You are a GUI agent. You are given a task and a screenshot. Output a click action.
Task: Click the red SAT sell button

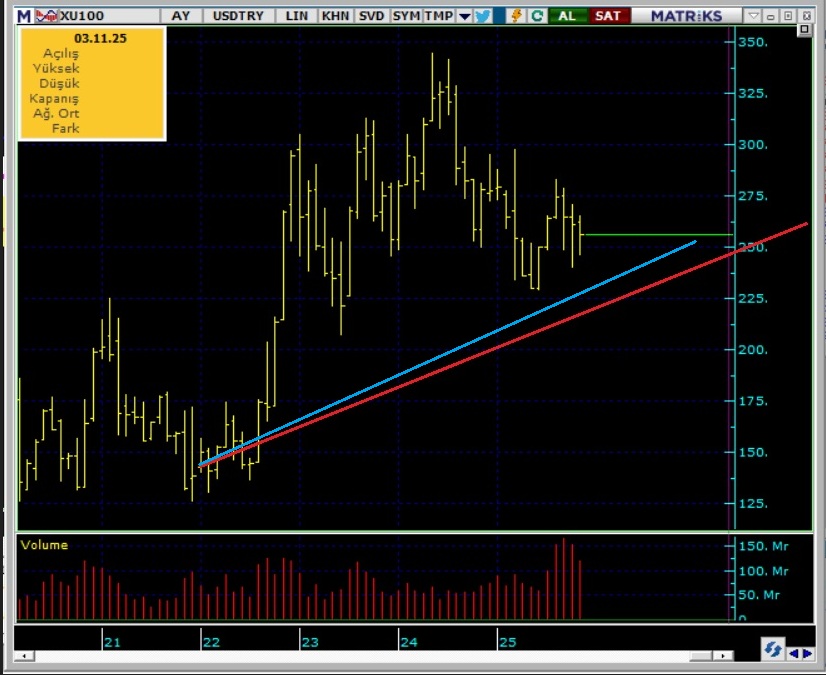click(x=605, y=16)
